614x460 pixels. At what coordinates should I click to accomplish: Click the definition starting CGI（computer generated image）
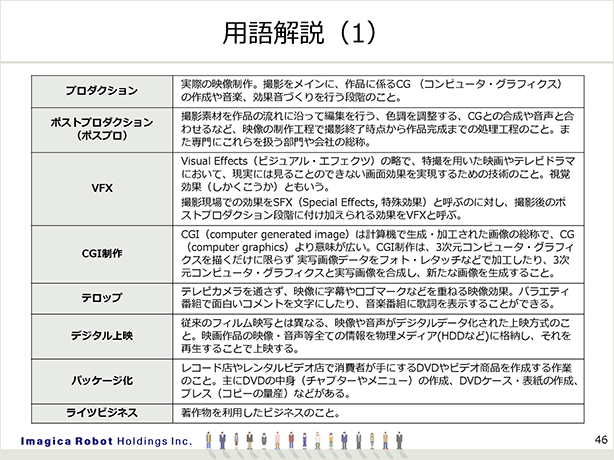[x=377, y=254]
